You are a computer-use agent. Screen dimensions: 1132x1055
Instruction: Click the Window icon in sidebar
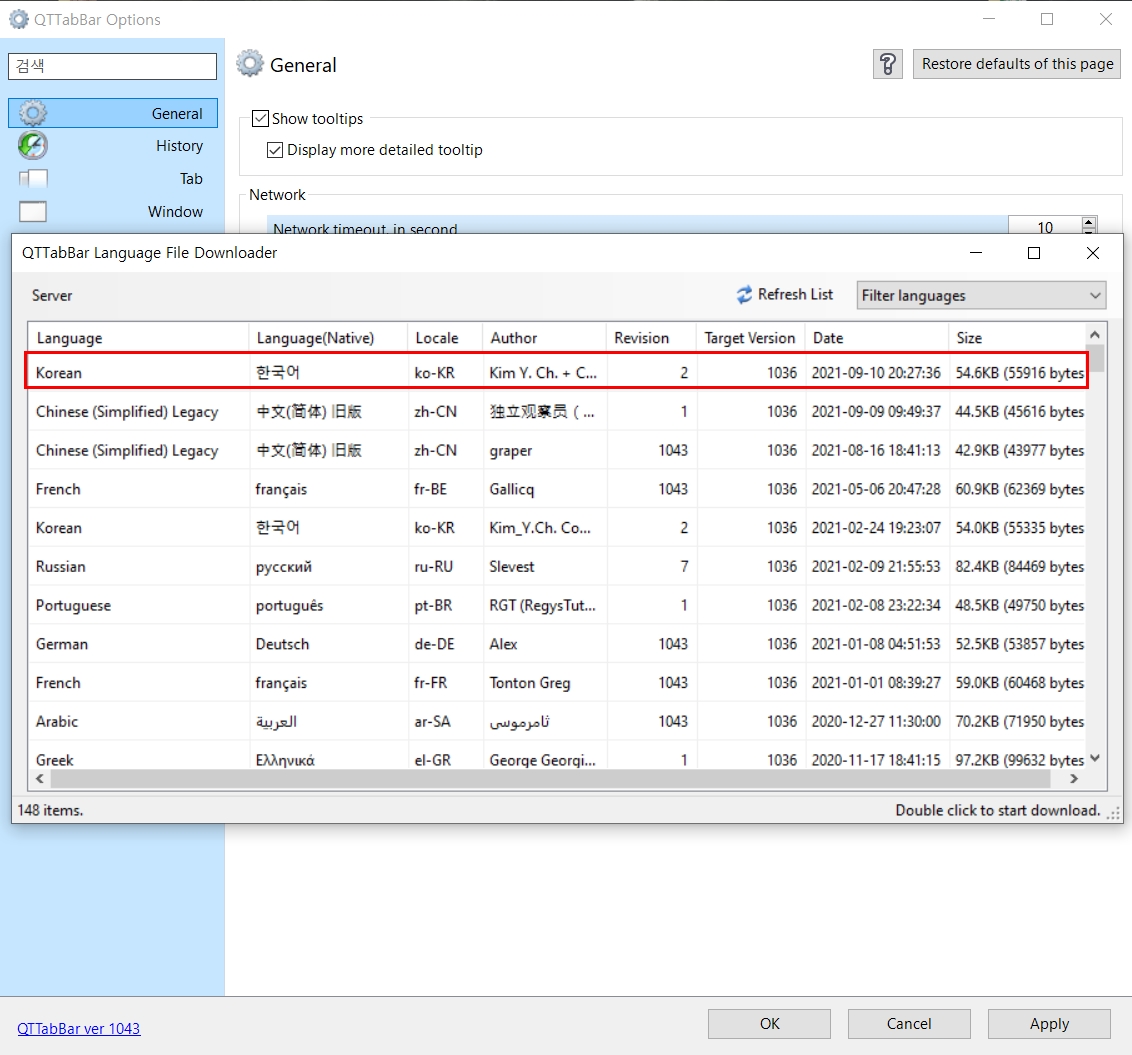click(x=32, y=212)
